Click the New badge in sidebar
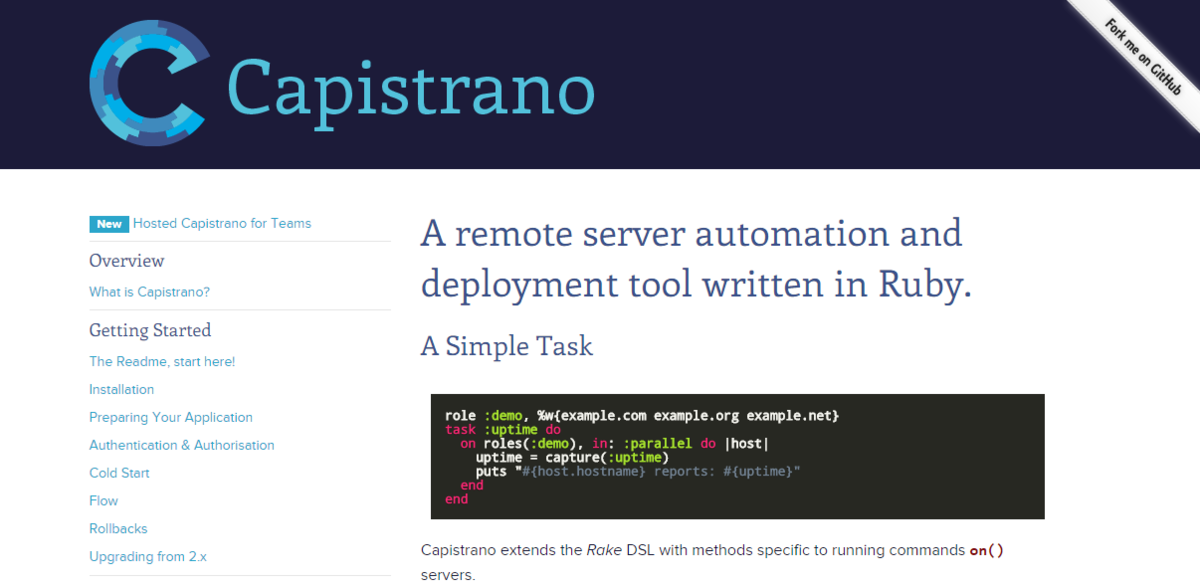This screenshot has height=587, width=1200. click(109, 224)
